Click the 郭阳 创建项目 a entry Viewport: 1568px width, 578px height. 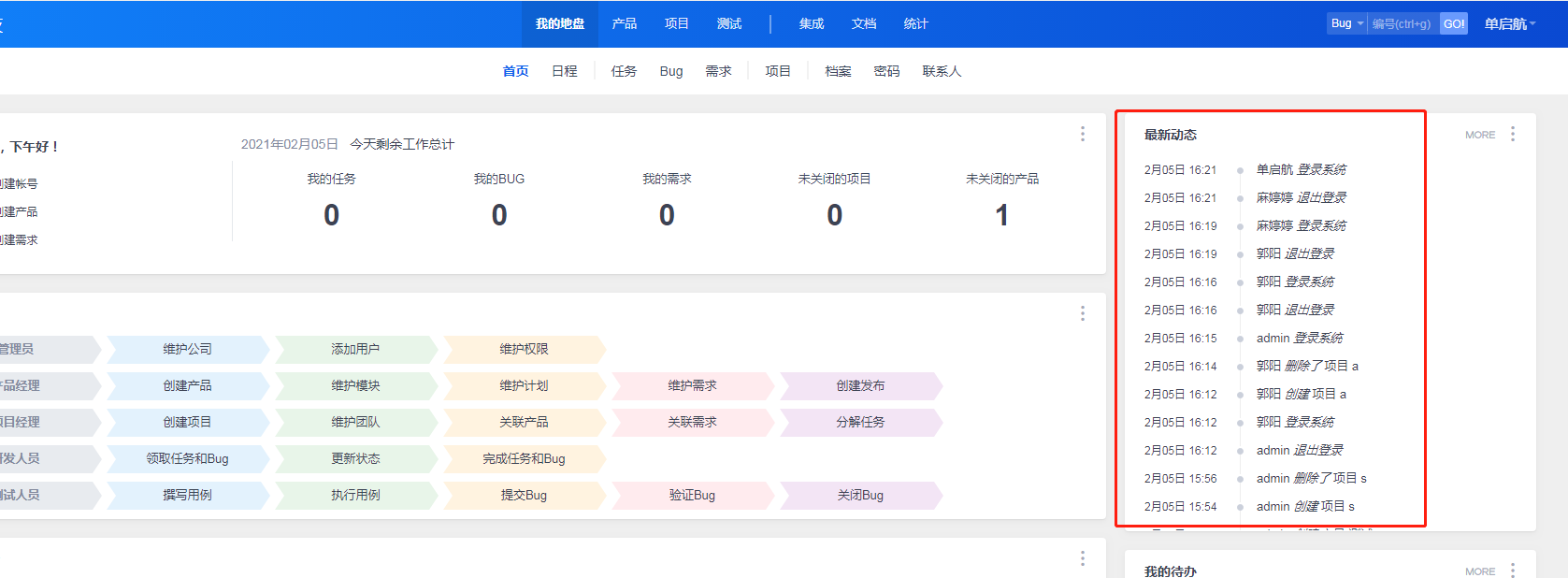coord(1302,394)
